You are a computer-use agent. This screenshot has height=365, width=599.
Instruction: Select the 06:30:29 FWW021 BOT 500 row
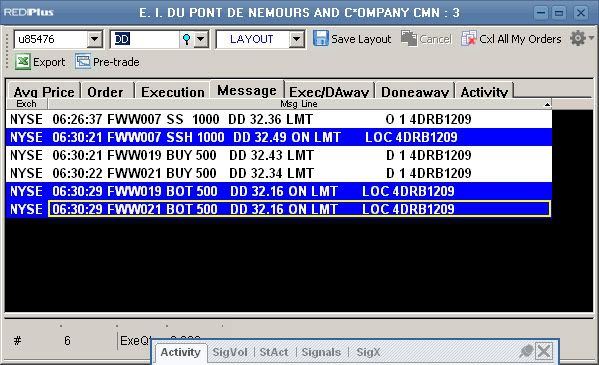[279, 209]
